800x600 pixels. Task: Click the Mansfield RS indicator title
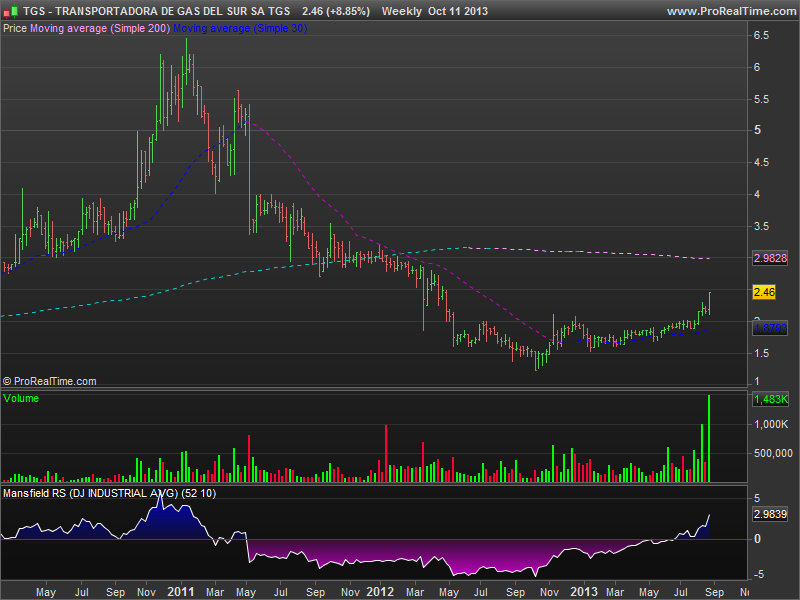click(x=109, y=493)
